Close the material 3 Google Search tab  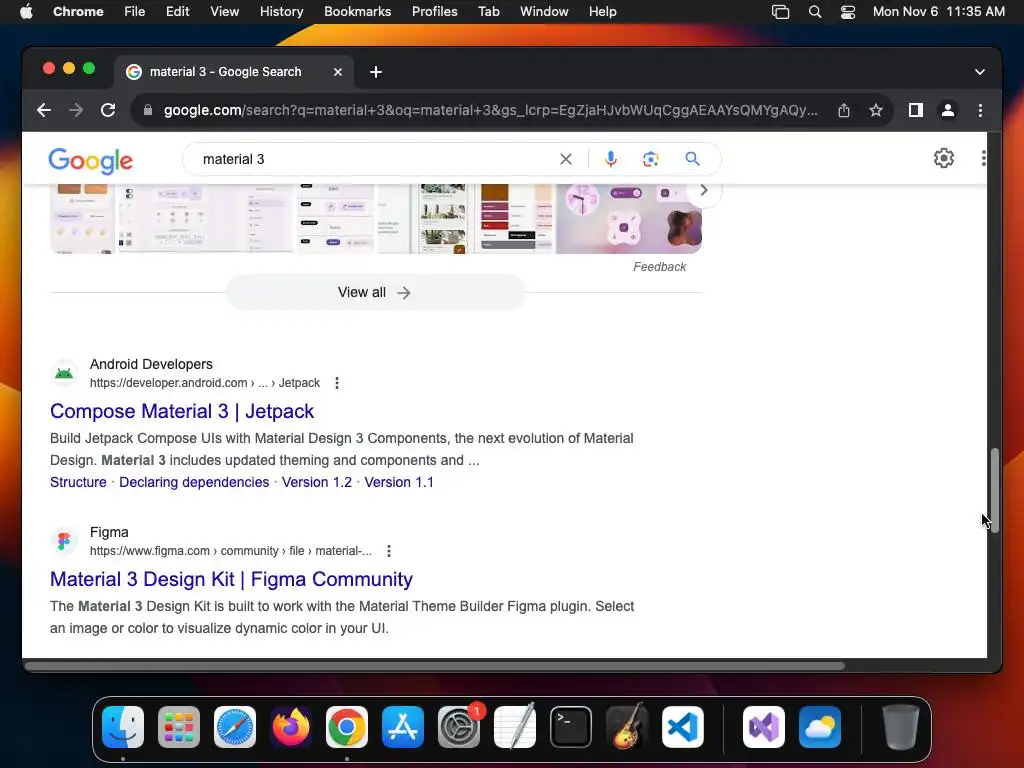click(338, 72)
